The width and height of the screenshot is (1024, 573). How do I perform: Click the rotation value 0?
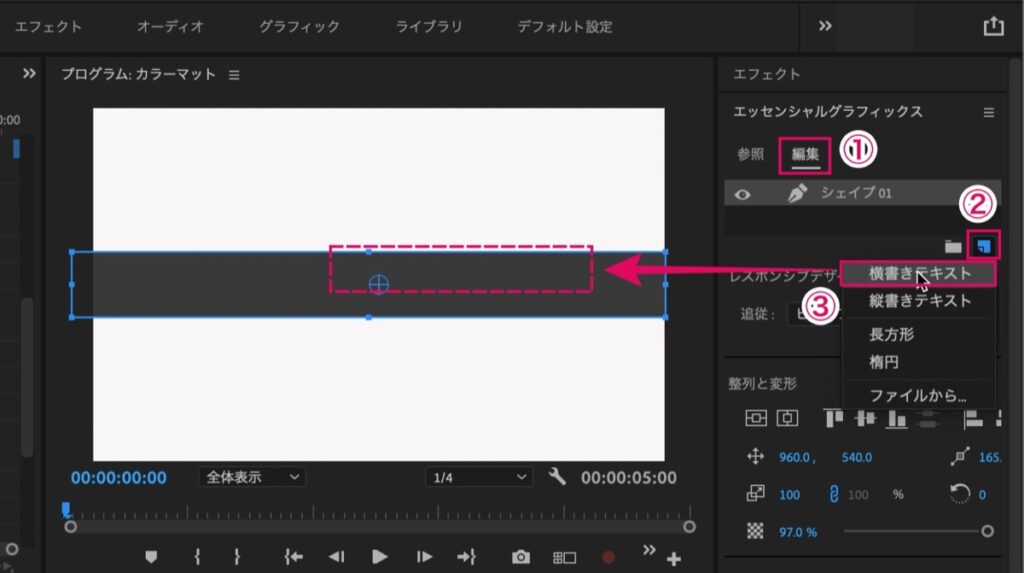982,495
